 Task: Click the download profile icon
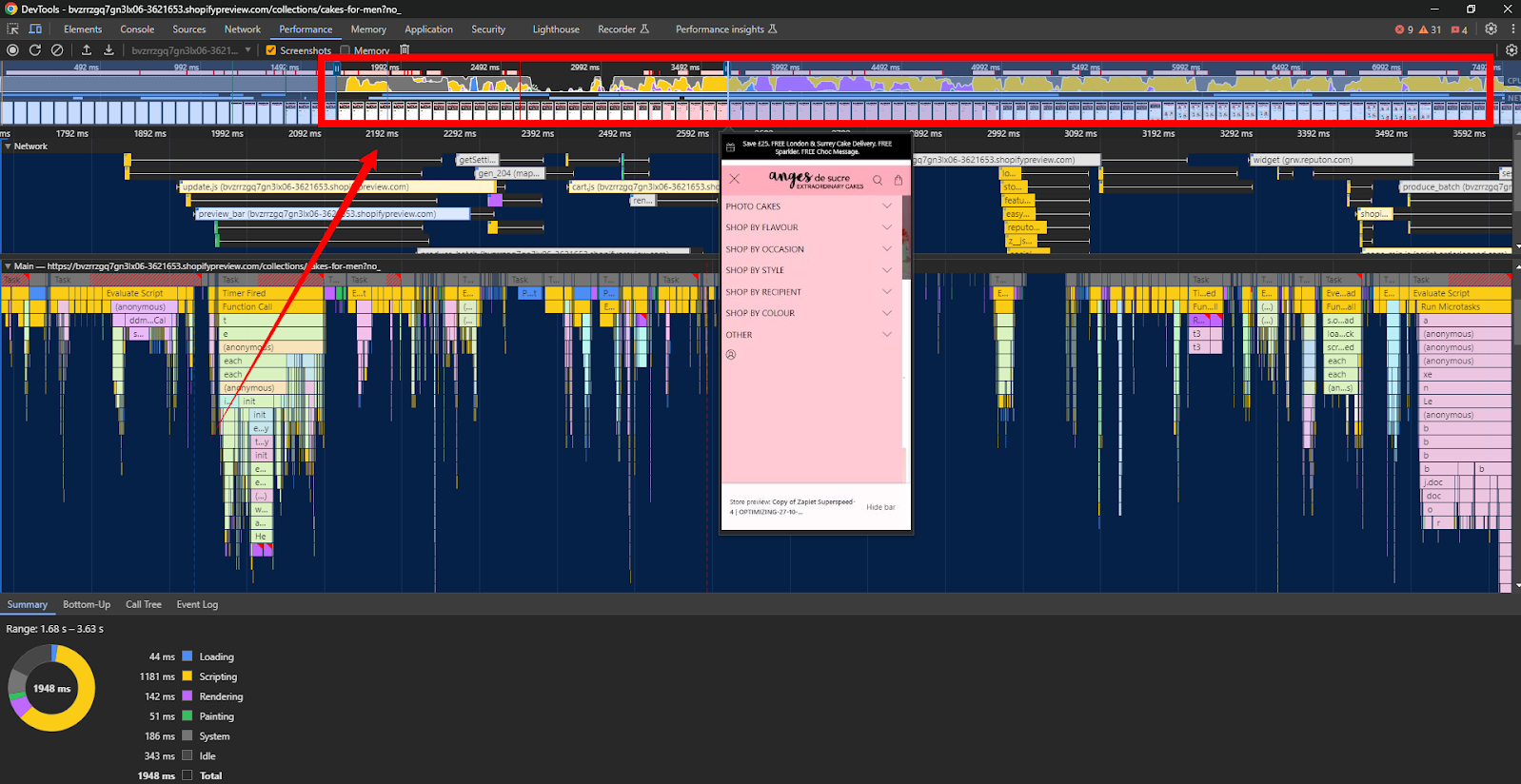(x=109, y=50)
